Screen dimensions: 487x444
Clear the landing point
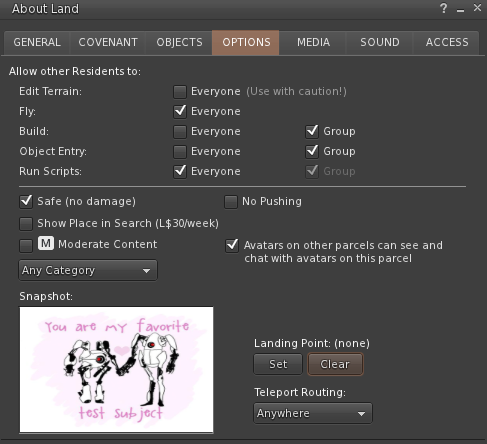point(335,364)
